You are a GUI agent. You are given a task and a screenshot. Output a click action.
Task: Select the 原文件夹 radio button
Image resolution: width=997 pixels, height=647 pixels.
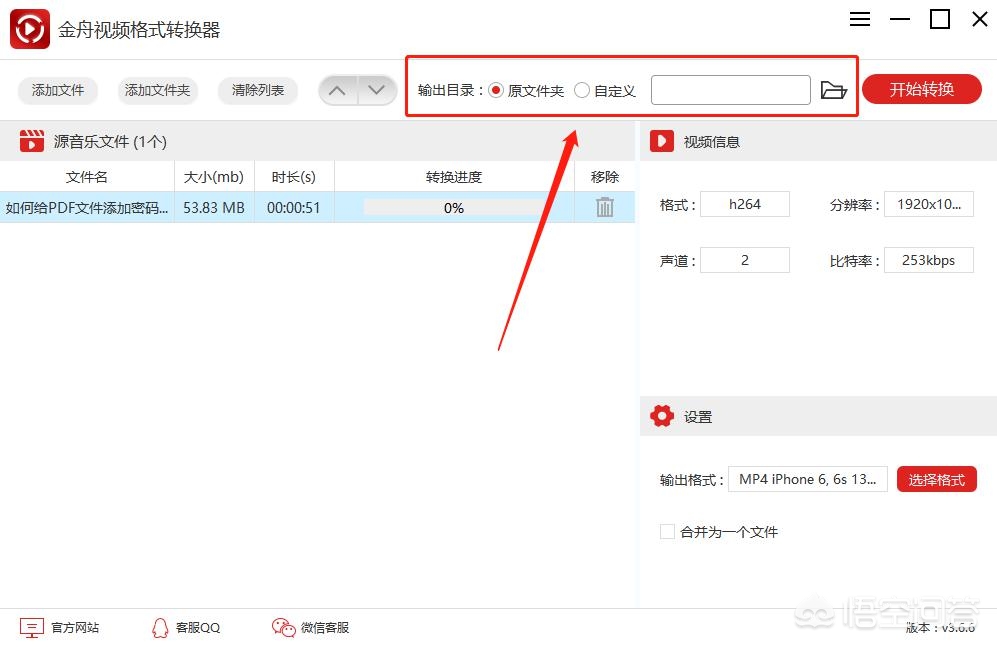(496, 90)
